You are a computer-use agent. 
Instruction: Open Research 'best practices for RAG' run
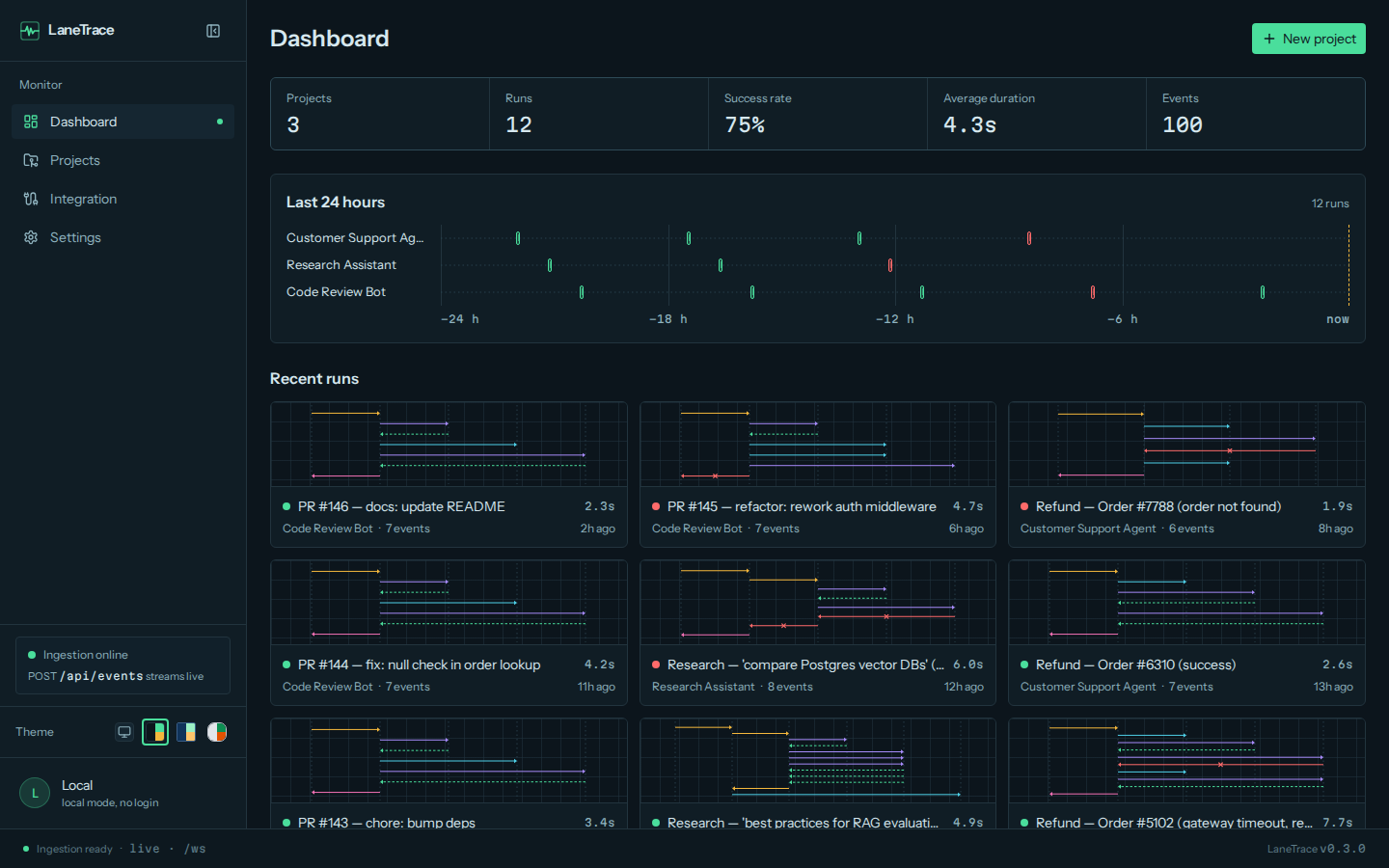coord(818,773)
